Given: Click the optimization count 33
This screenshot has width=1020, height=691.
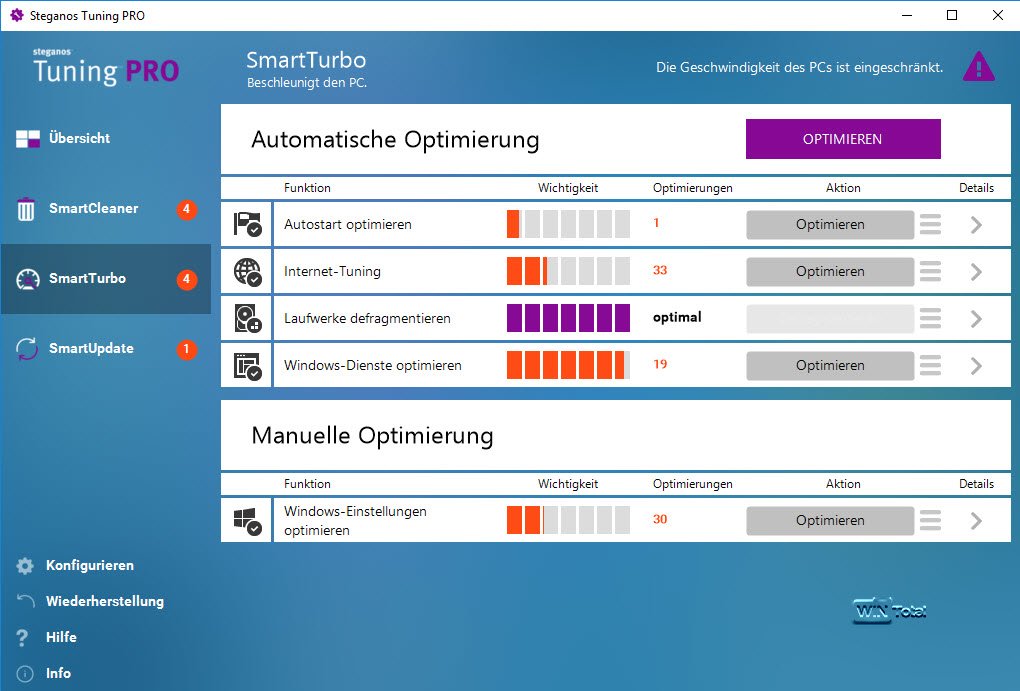Looking at the screenshot, I should click(660, 270).
